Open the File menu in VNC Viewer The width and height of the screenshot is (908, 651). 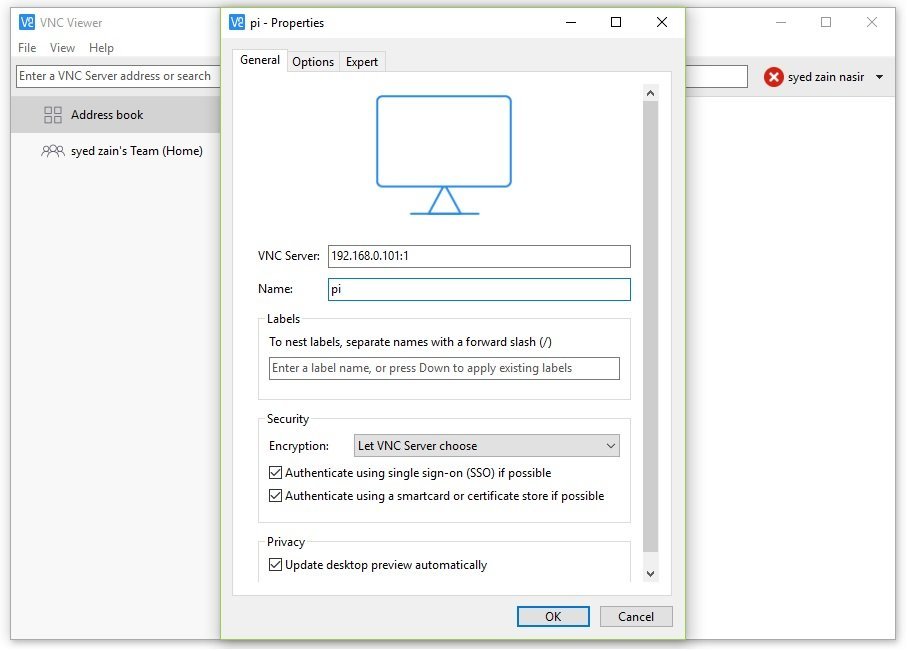pyautogui.click(x=27, y=48)
